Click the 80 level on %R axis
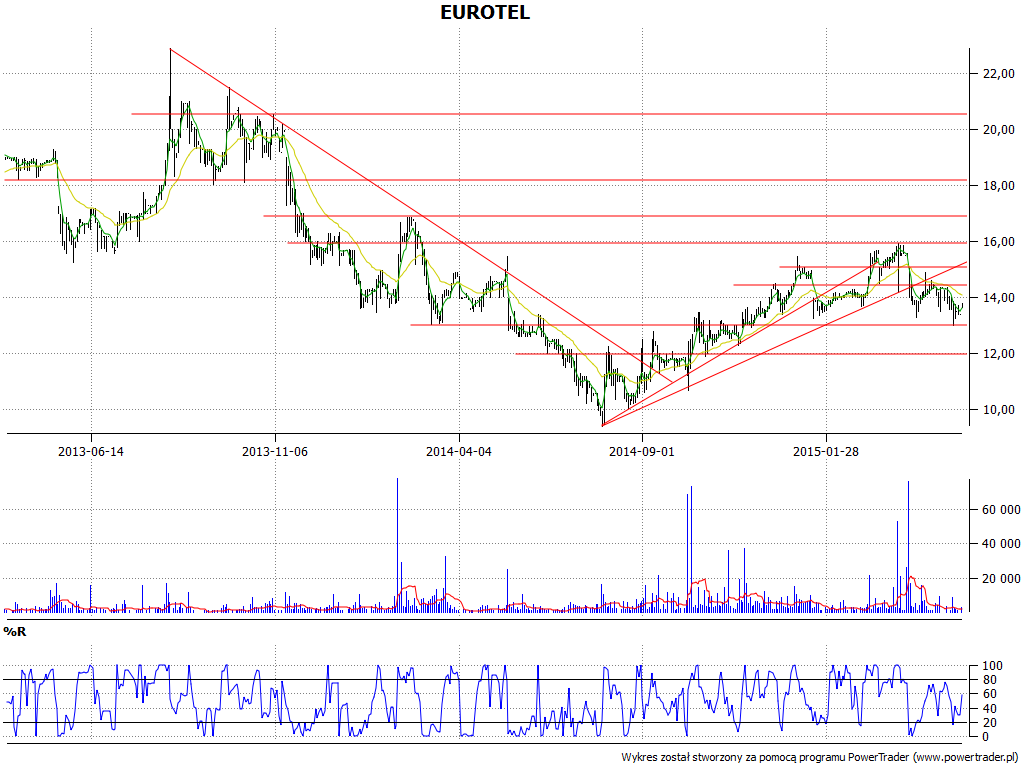 click(989, 680)
